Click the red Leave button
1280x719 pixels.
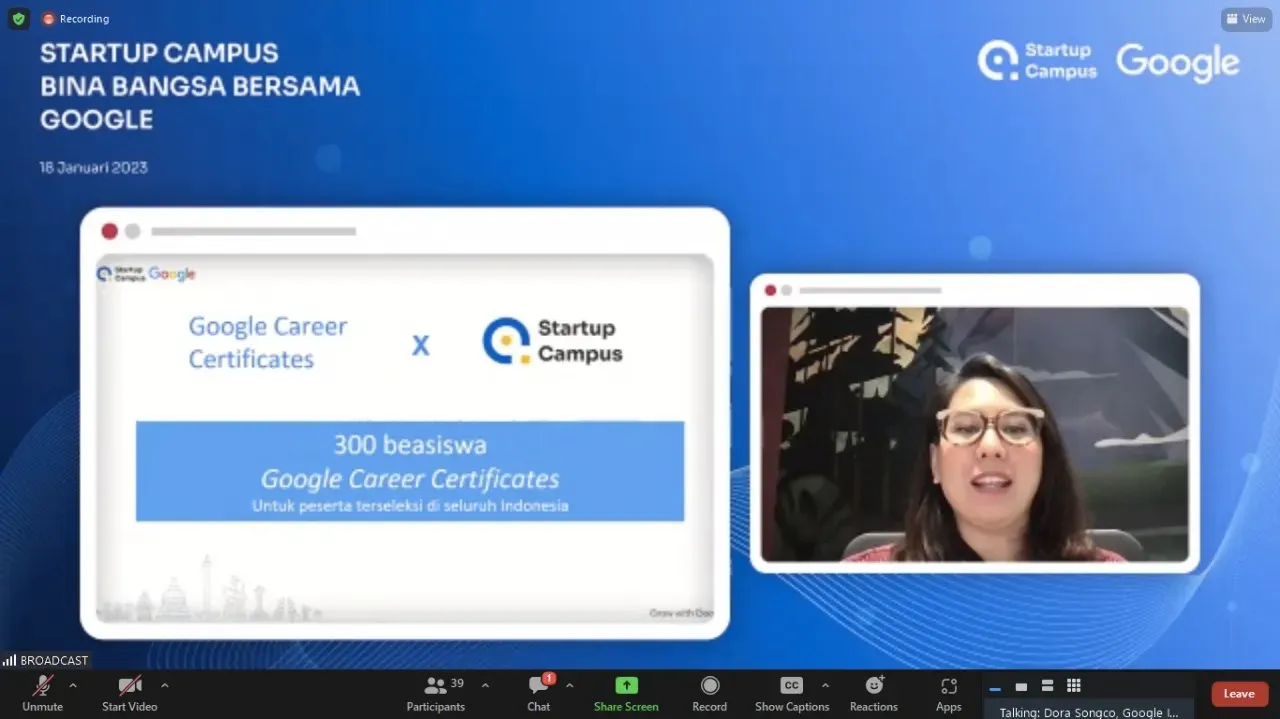(x=1239, y=694)
